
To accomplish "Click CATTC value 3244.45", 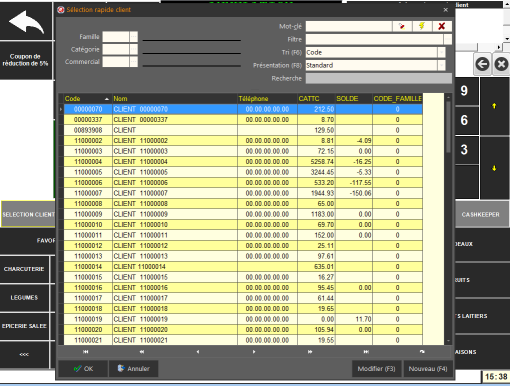I will (x=322, y=172).
